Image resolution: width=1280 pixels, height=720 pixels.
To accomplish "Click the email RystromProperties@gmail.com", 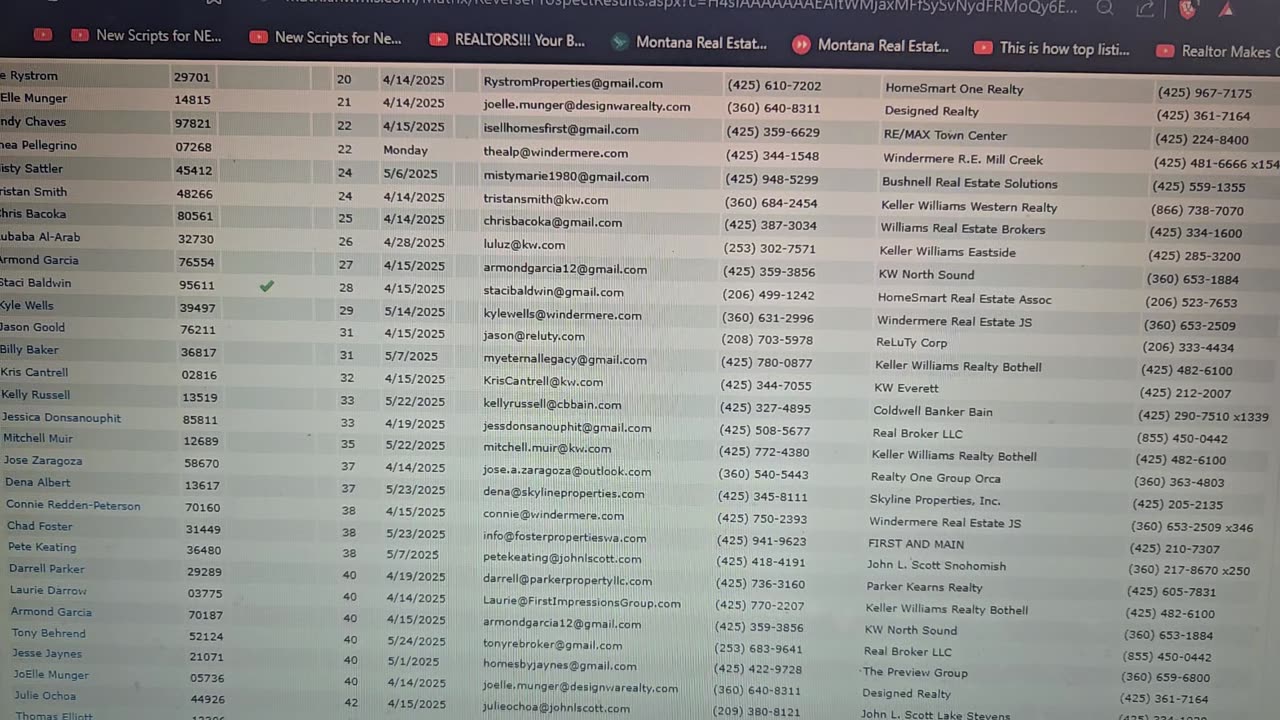I will coord(573,83).
